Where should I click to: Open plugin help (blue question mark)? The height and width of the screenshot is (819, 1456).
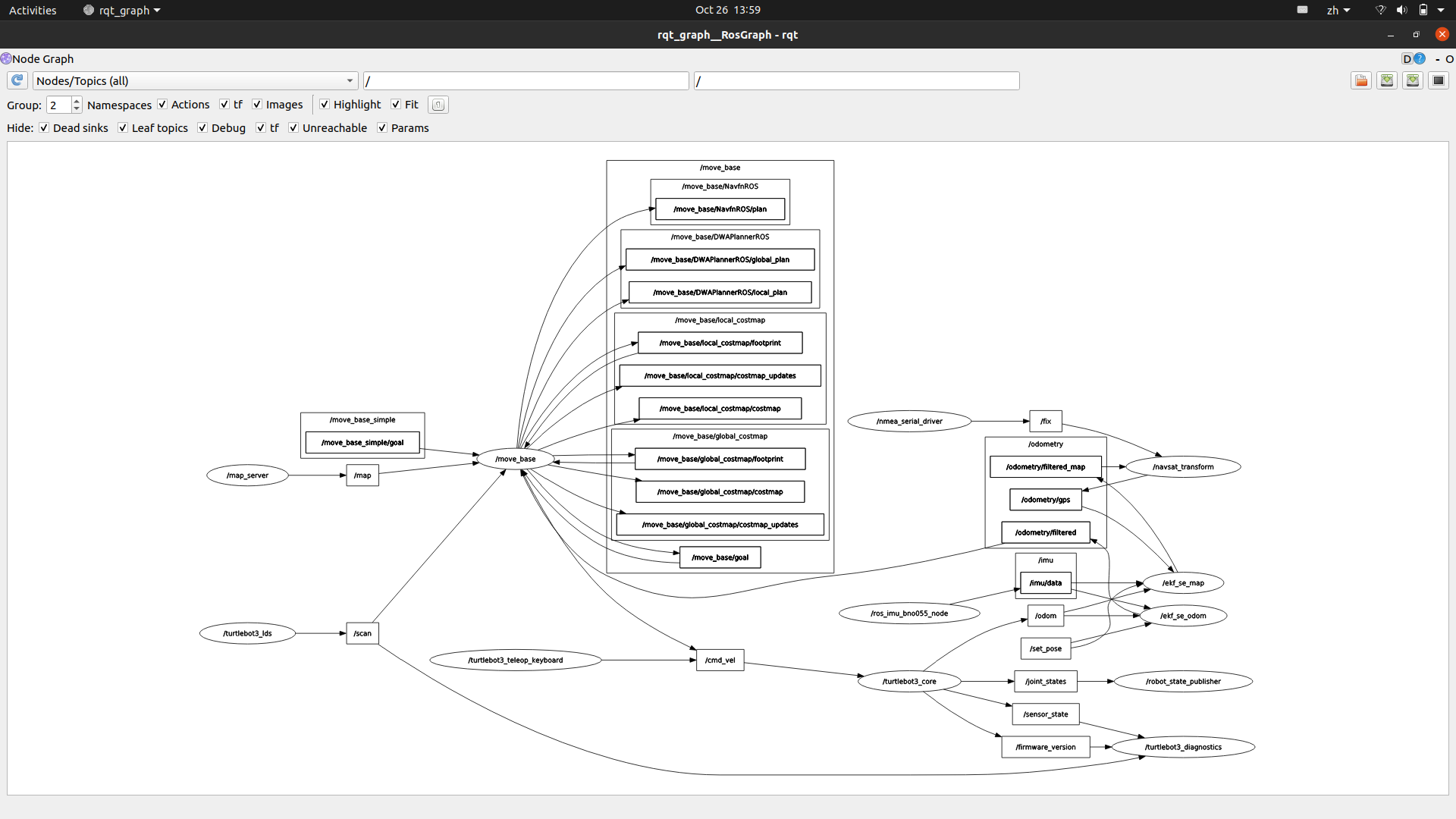[x=1420, y=59]
